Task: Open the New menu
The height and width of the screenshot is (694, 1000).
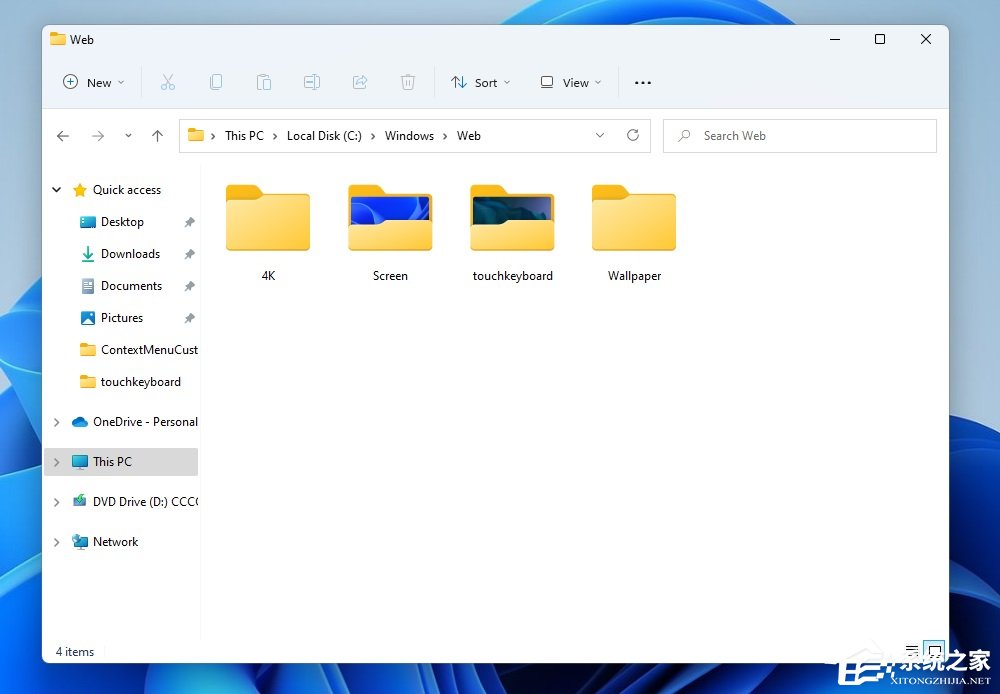Action: click(93, 82)
